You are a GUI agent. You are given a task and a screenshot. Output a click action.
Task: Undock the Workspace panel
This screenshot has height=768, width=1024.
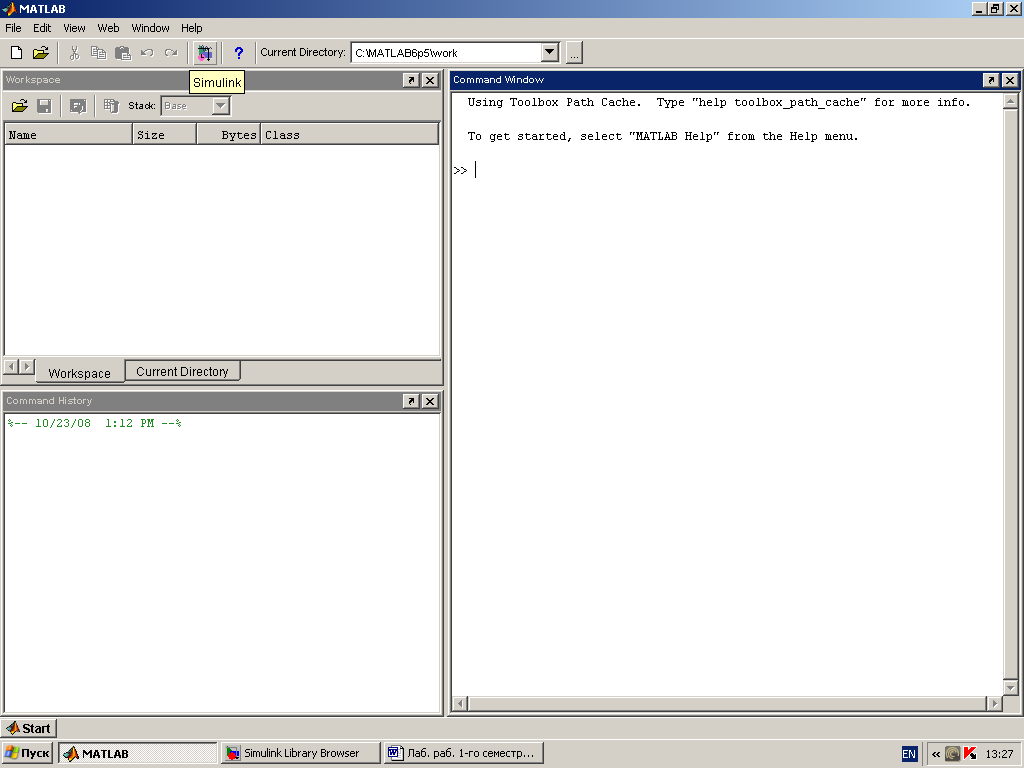pyautogui.click(x=411, y=80)
